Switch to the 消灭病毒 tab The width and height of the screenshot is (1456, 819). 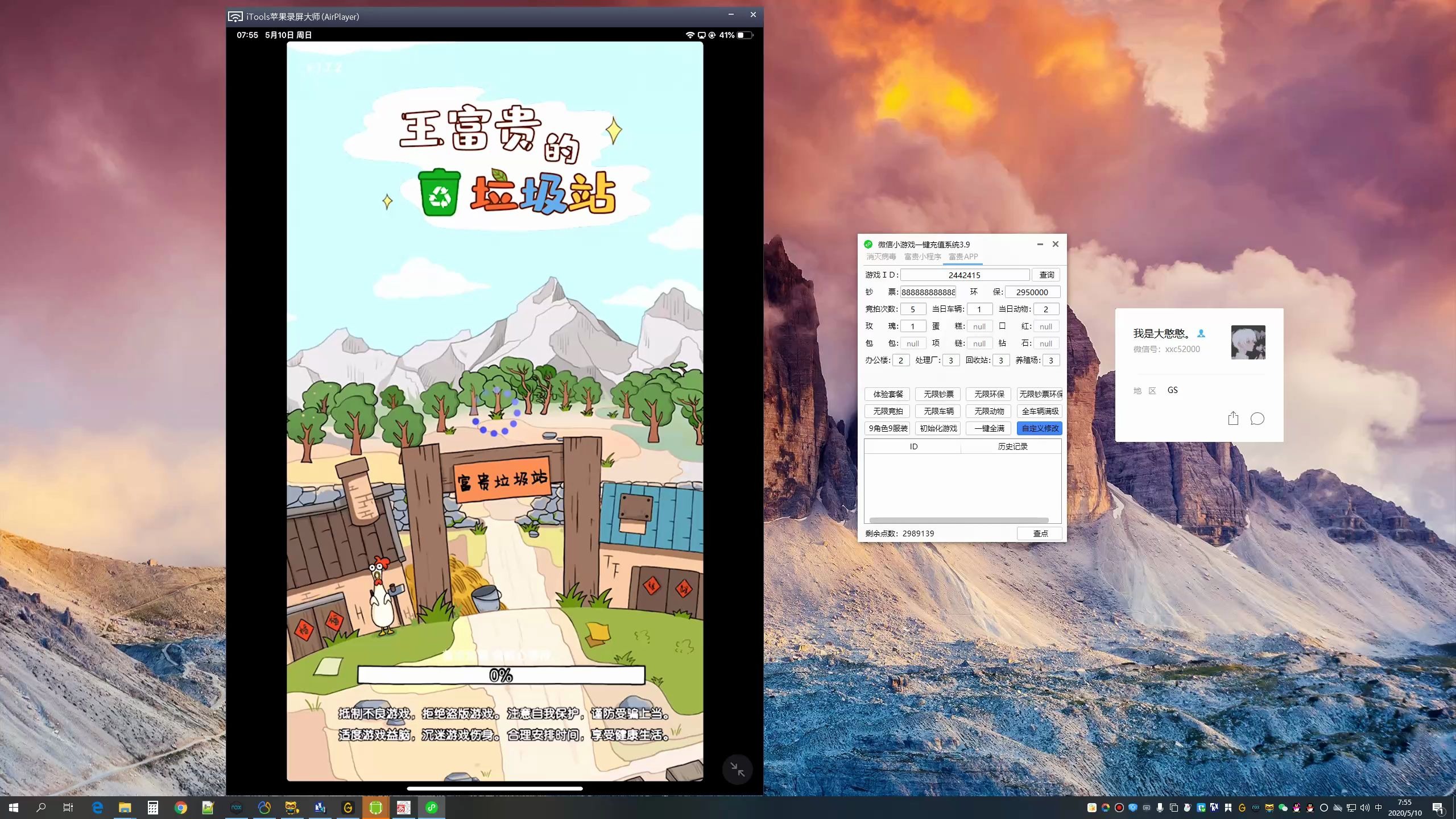coord(881,257)
